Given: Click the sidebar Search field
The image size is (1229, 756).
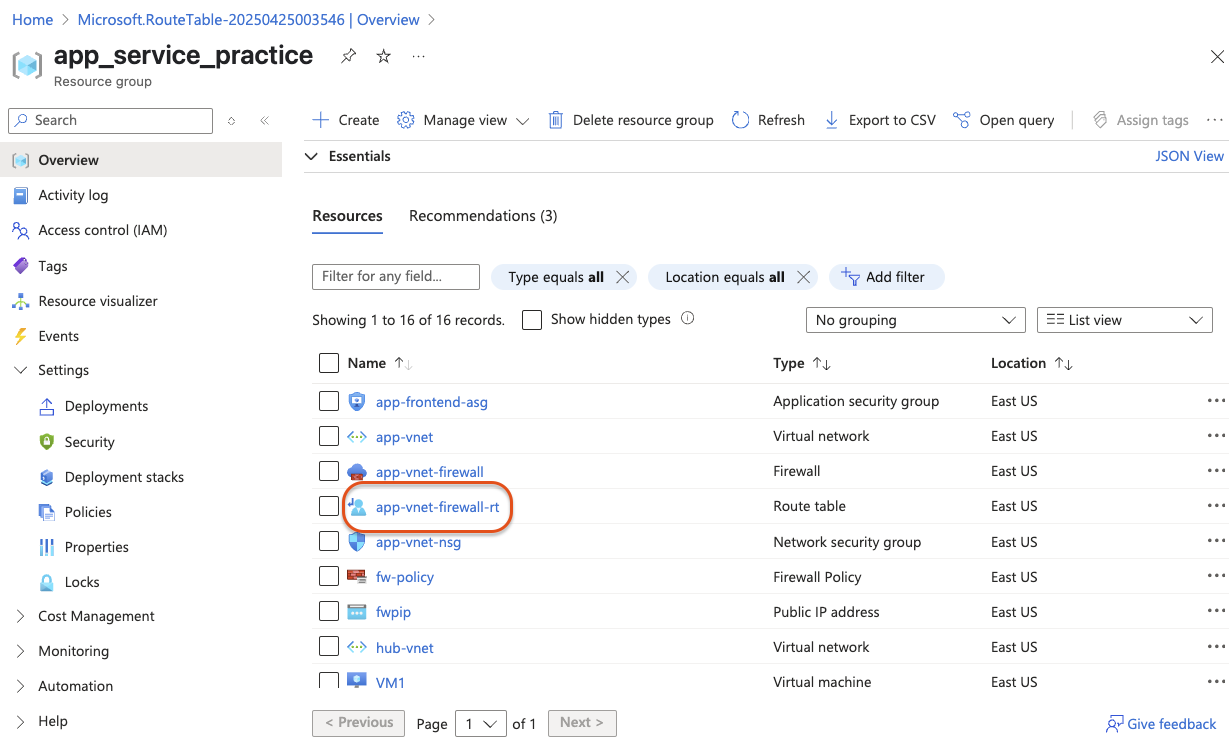Looking at the screenshot, I should [110, 120].
